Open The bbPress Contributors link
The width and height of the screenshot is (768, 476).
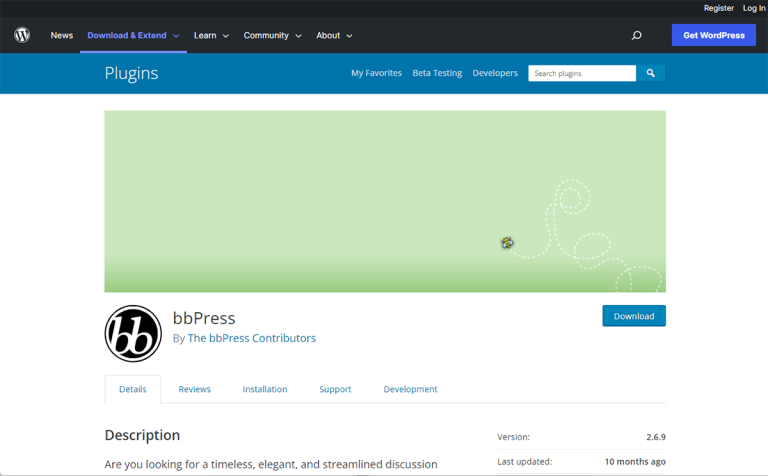click(251, 338)
